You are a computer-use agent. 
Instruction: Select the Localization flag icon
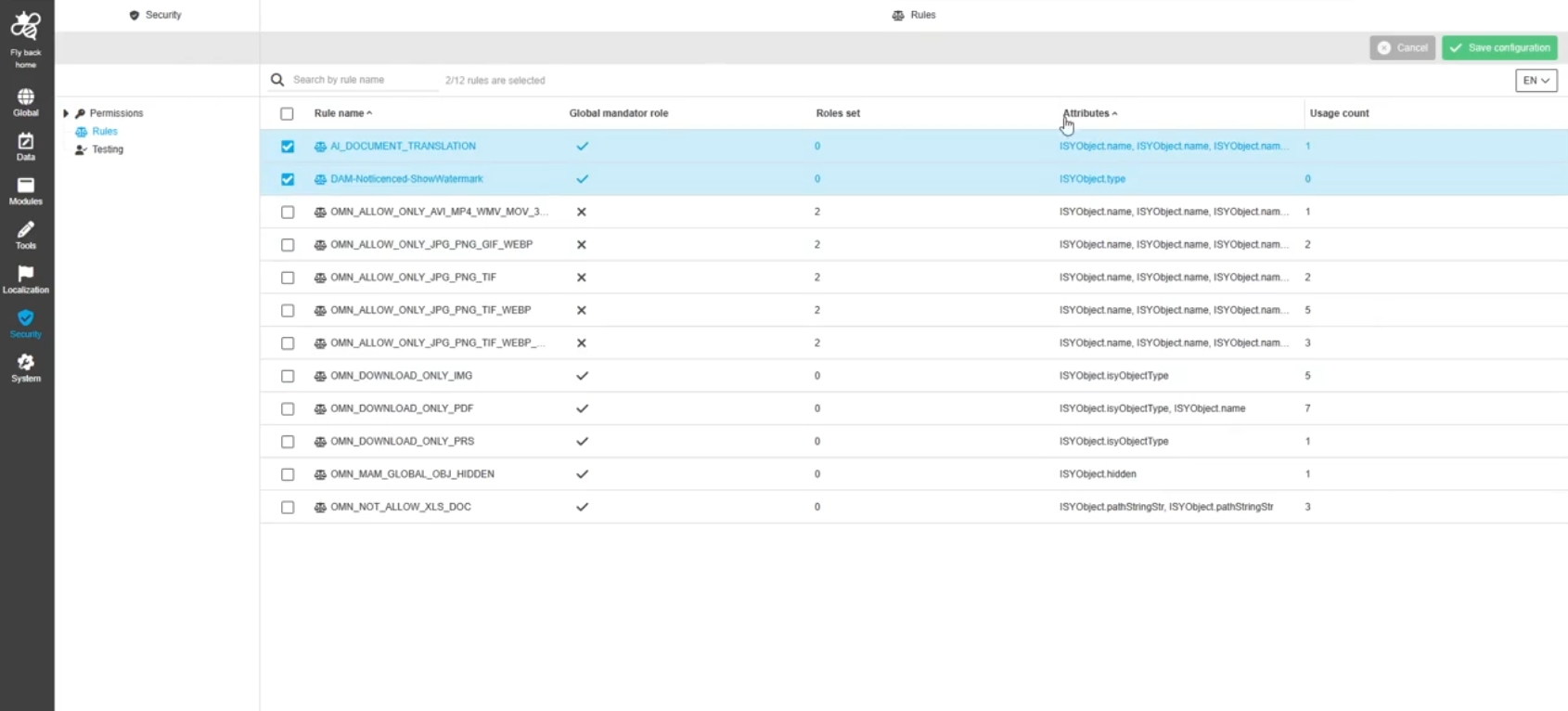(x=26, y=275)
